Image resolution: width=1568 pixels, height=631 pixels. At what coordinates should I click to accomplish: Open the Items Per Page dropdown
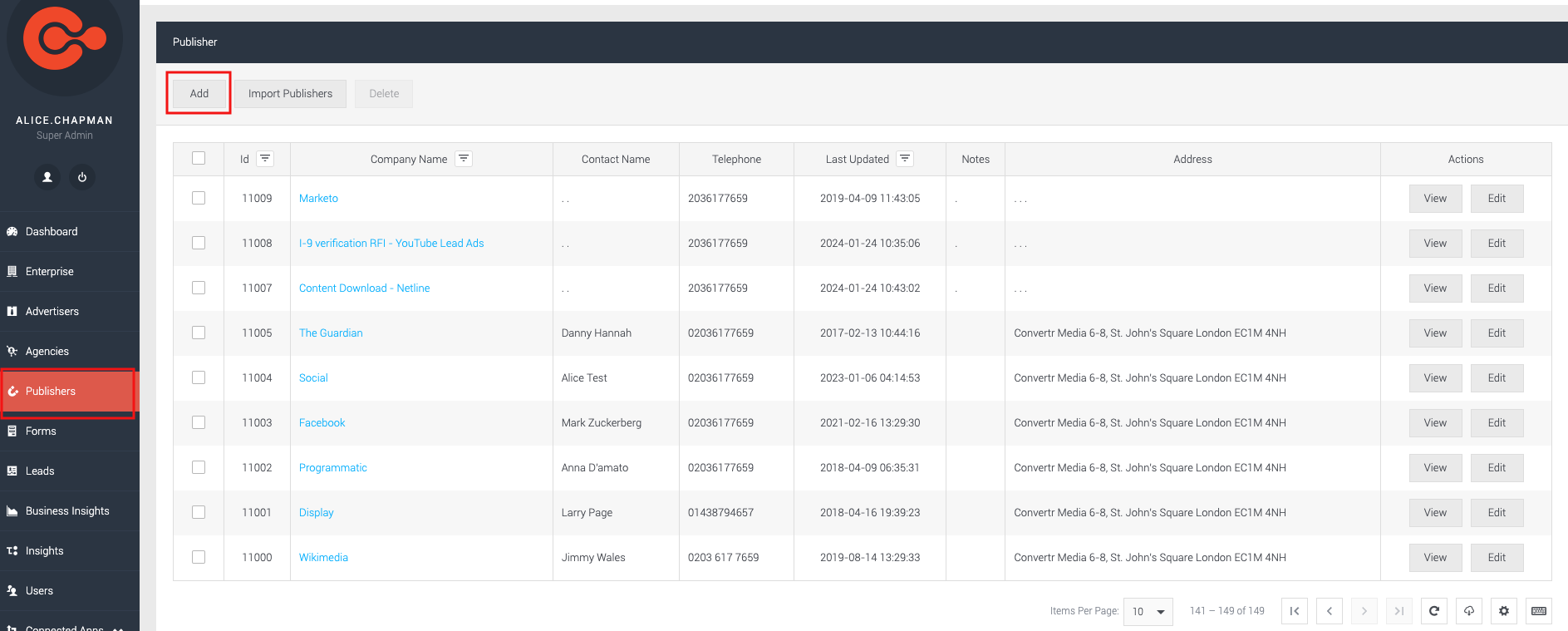click(x=1148, y=611)
